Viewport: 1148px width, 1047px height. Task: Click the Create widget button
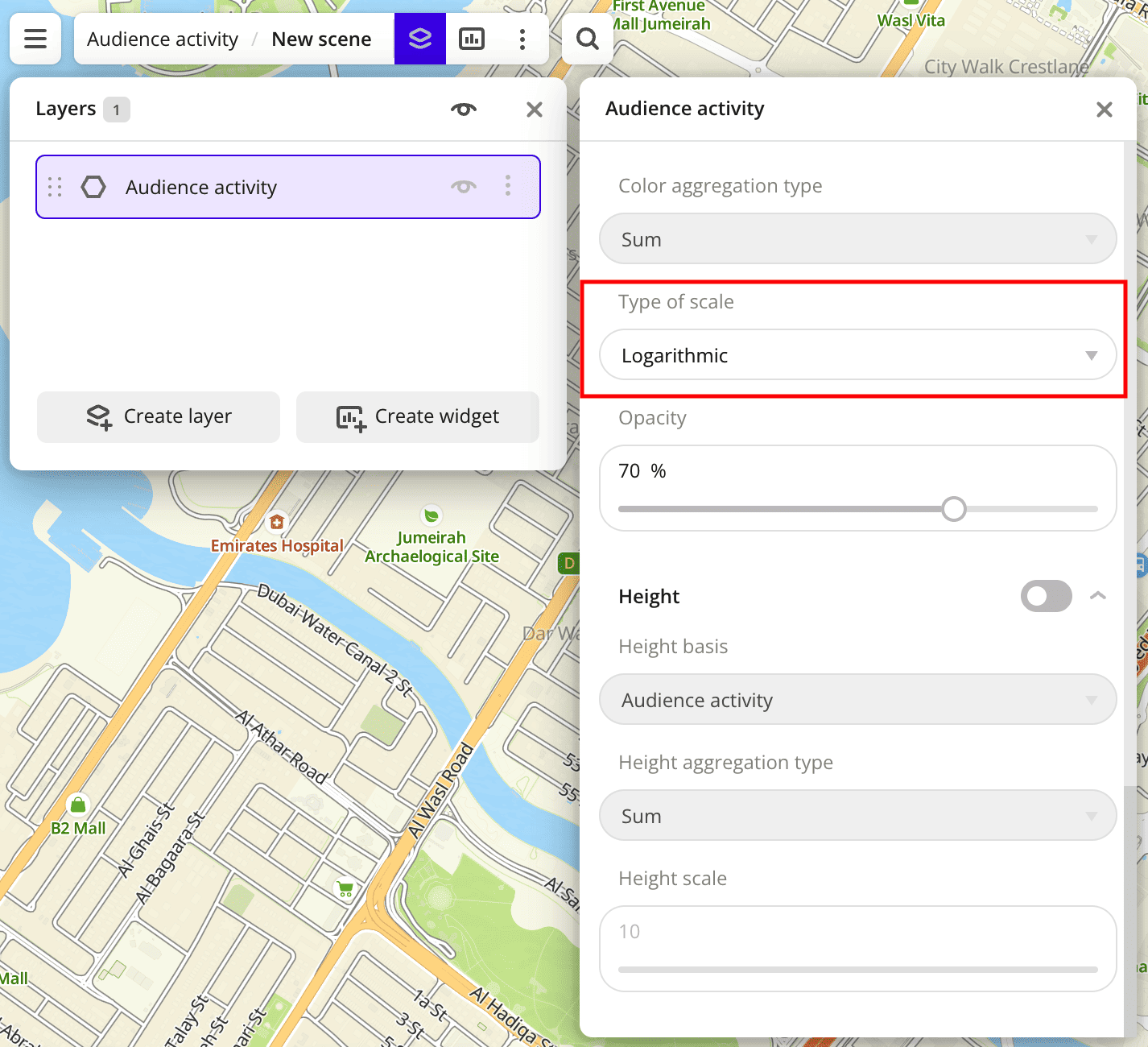tap(417, 416)
